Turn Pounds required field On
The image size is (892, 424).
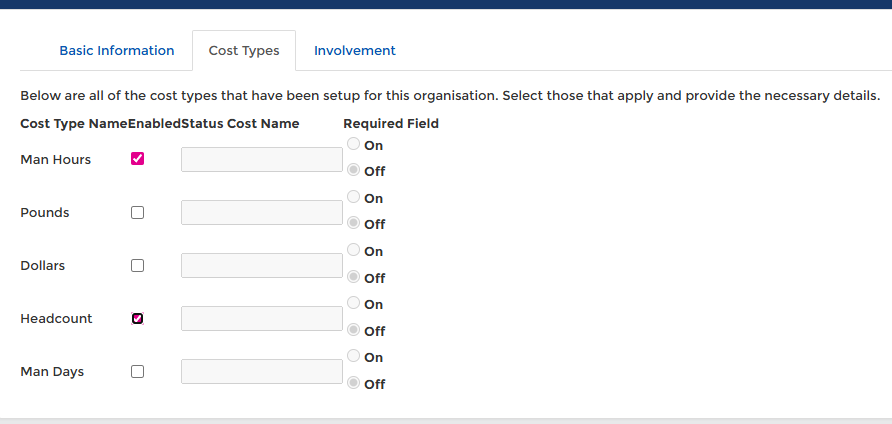pyautogui.click(x=354, y=197)
